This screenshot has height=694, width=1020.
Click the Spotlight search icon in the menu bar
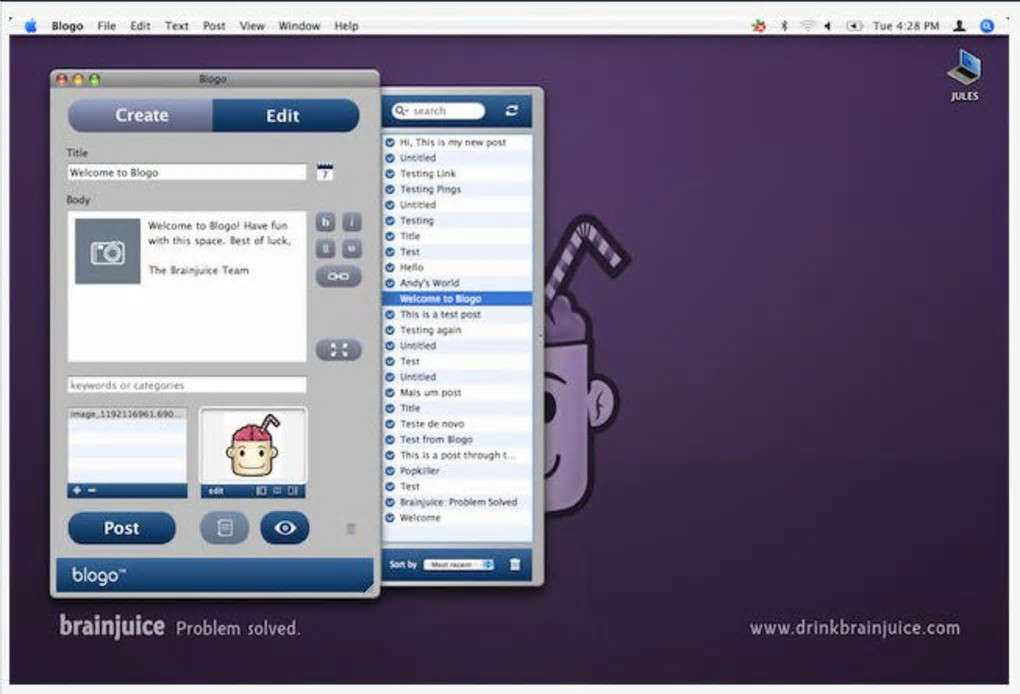point(987,26)
